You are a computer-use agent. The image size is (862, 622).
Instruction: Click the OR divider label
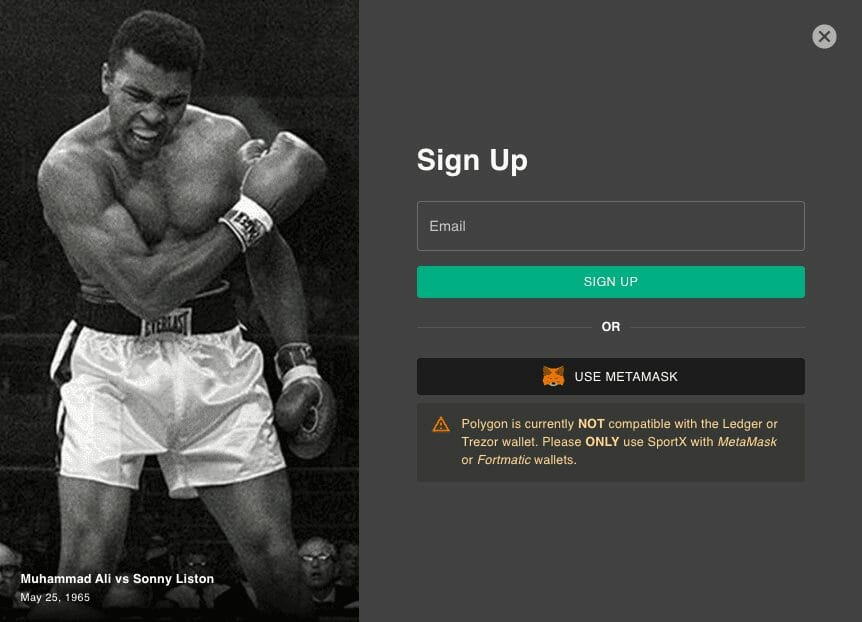click(611, 327)
